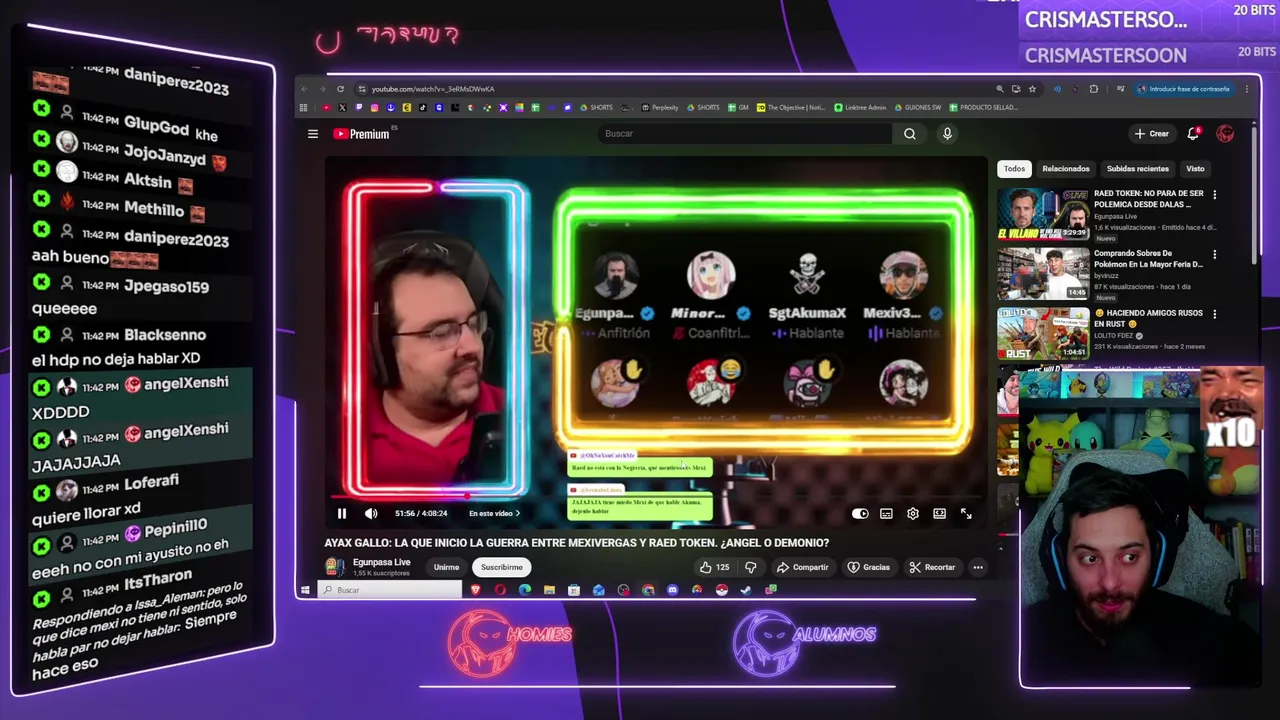Open Discord from the taskbar
This screenshot has height=720, width=1280.
click(x=672, y=590)
